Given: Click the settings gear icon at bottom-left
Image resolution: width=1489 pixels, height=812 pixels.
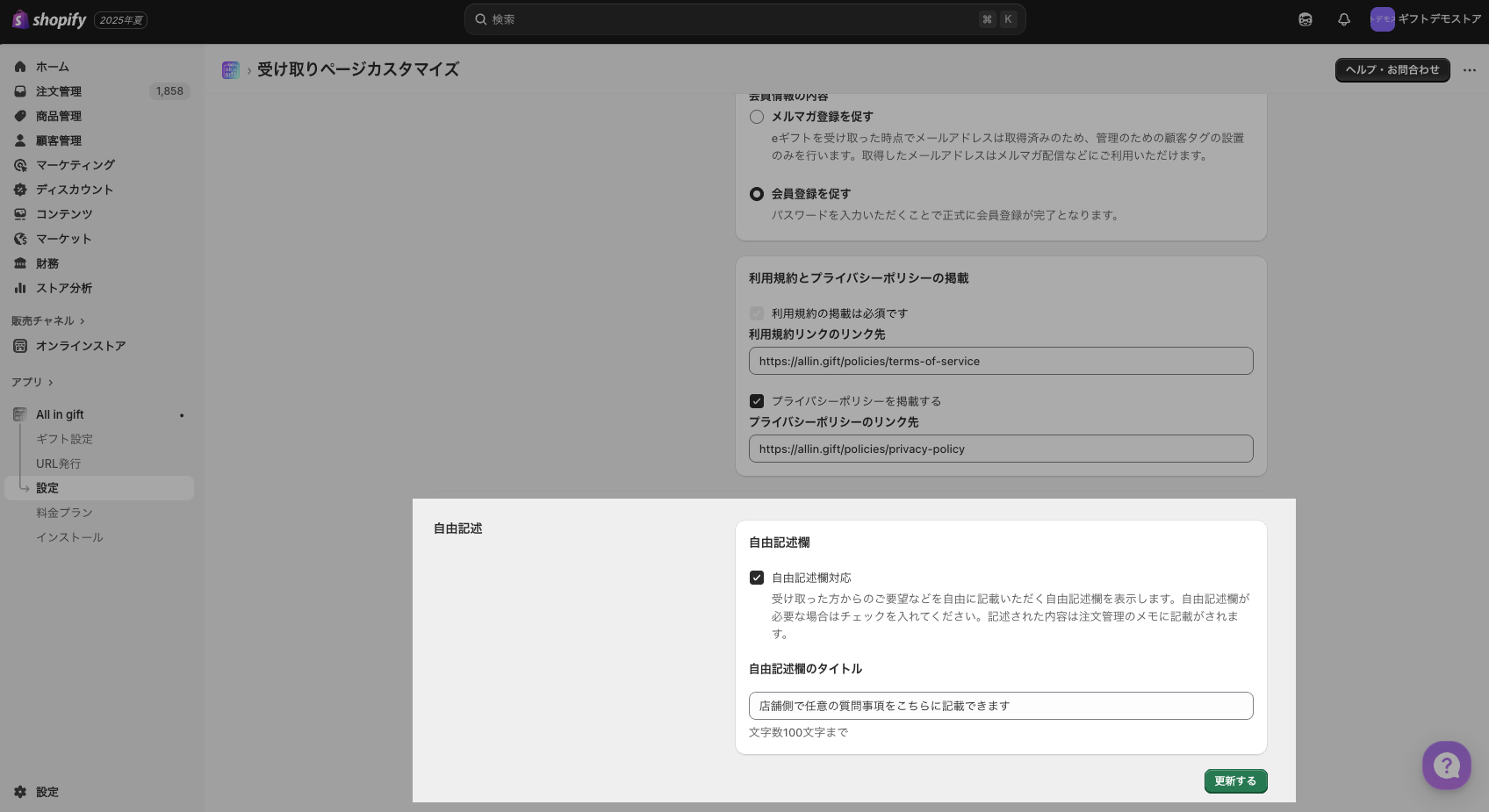Looking at the screenshot, I should (x=20, y=792).
